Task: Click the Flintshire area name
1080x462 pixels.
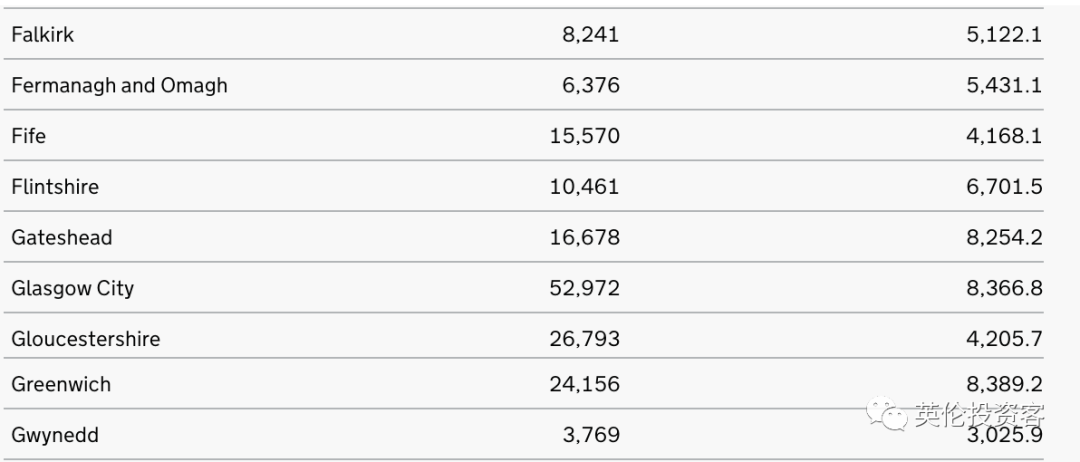Action: tap(55, 187)
